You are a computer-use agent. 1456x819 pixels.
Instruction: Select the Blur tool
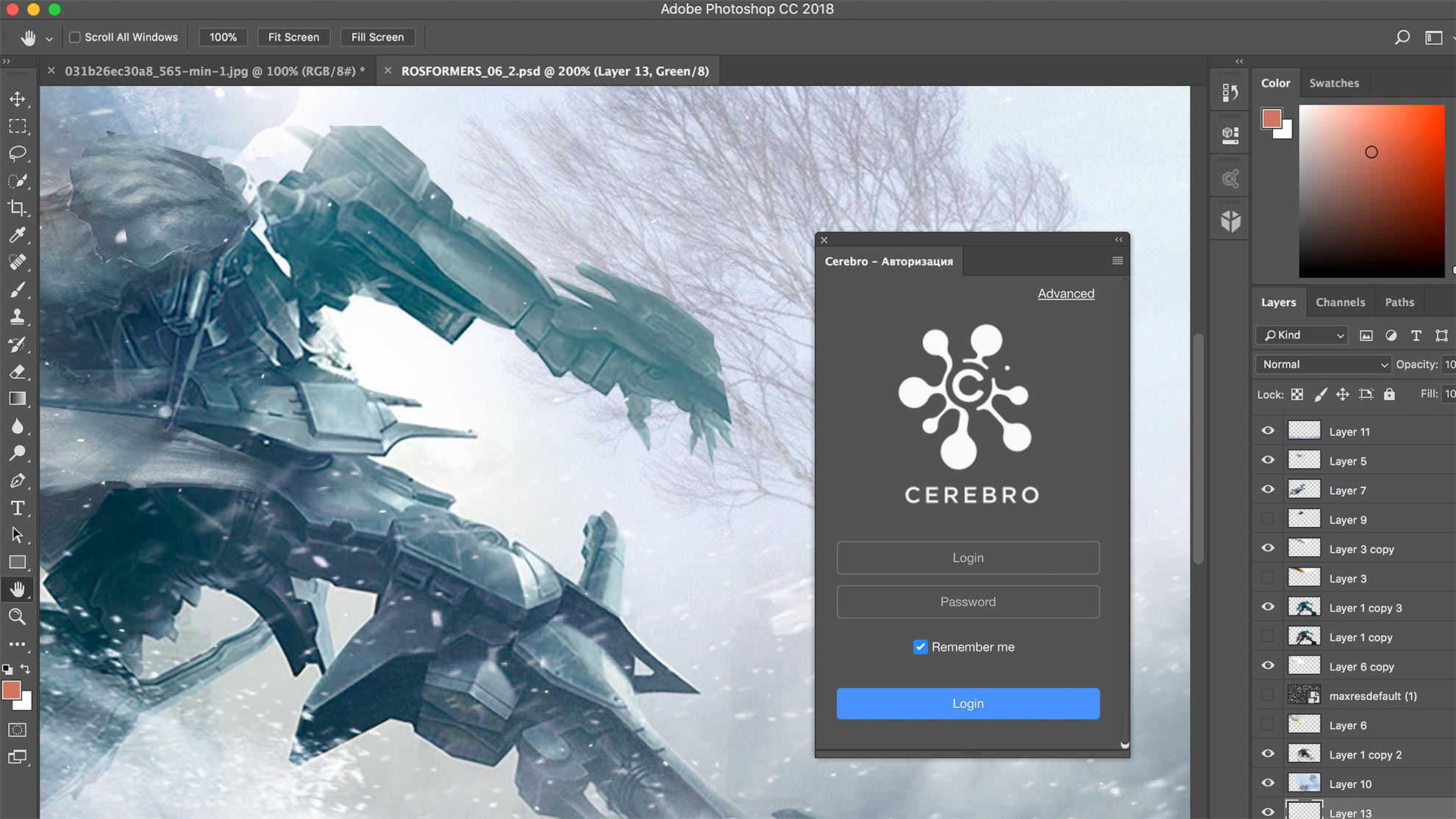click(17, 426)
